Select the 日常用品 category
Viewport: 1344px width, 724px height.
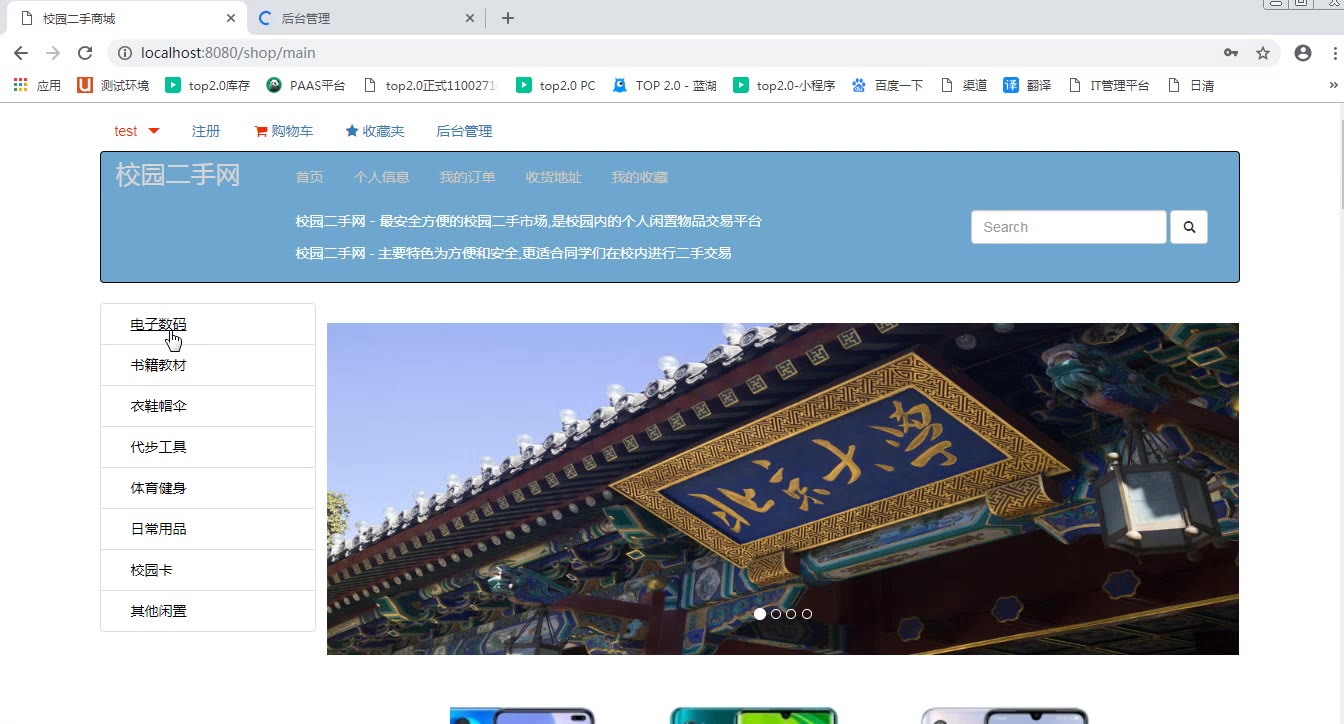click(x=208, y=529)
